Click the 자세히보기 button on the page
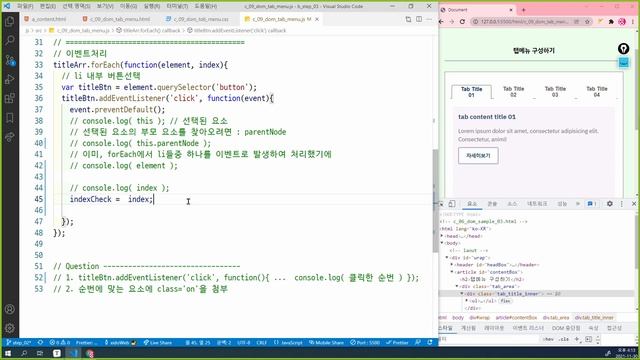The height and width of the screenshot is (360, 640). (x=478, y=156)
